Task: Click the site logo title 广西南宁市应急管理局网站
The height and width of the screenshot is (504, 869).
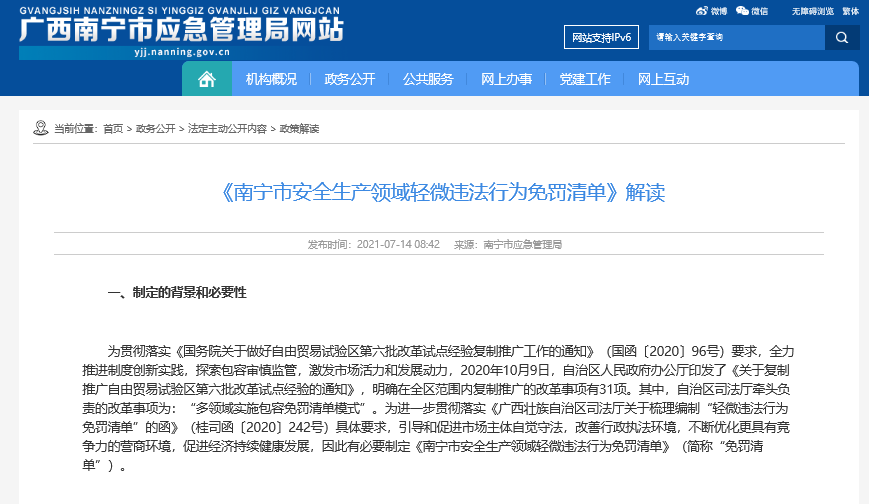Action: [x=180, y=30]
